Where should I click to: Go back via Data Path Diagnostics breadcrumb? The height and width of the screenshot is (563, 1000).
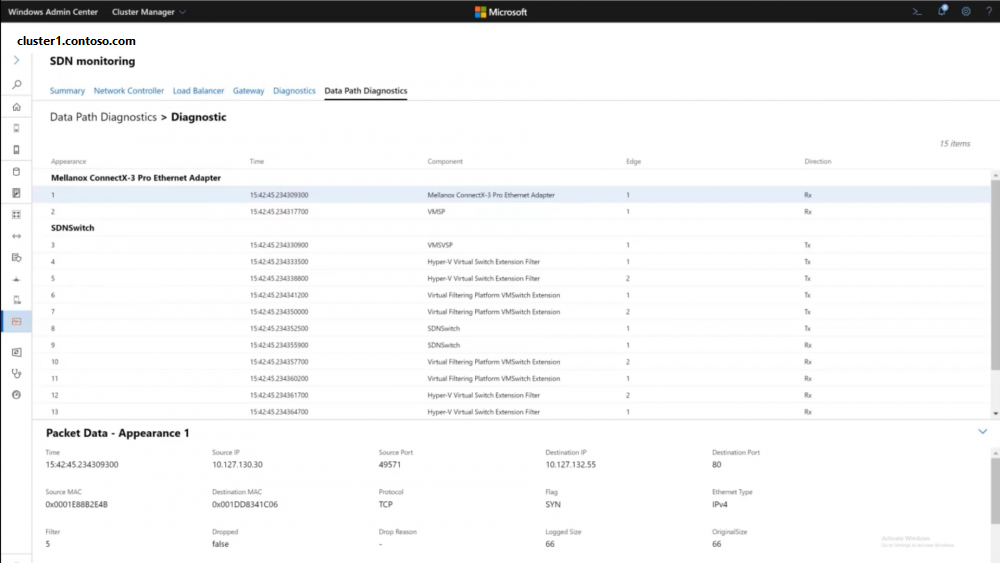coord(103,117)
